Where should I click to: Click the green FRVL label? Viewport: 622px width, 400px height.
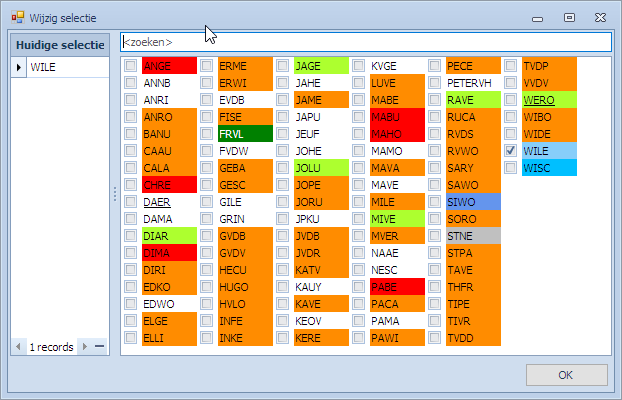click(245, 134)
